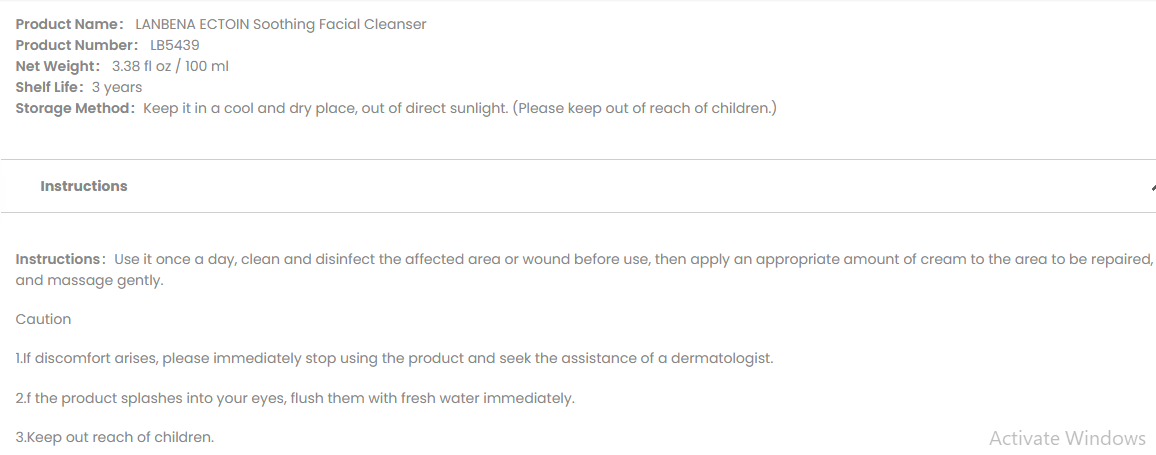Click the Caution heading
This screenshot has height=455, width=1156.
[x=43, y=319]
